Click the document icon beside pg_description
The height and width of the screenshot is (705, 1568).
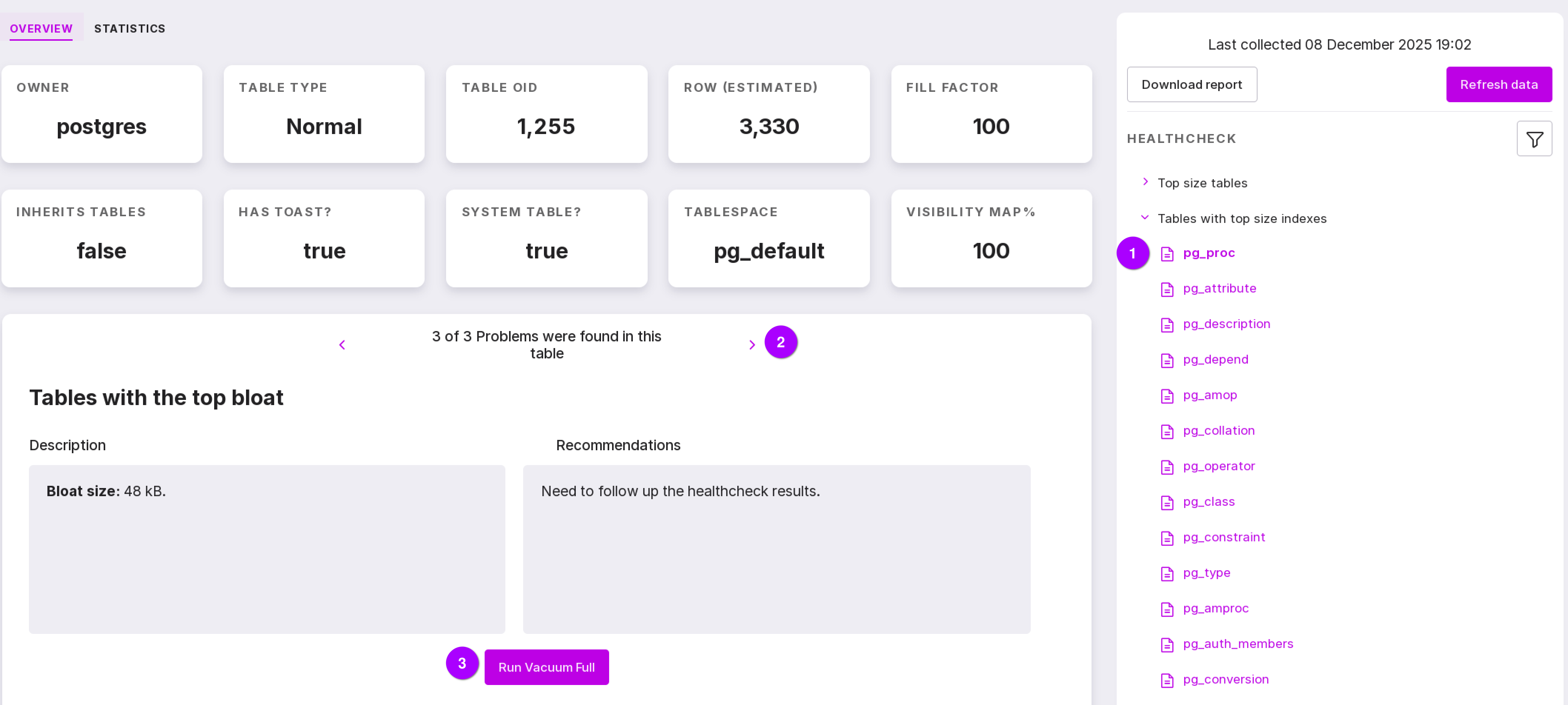click(1166, 325)
